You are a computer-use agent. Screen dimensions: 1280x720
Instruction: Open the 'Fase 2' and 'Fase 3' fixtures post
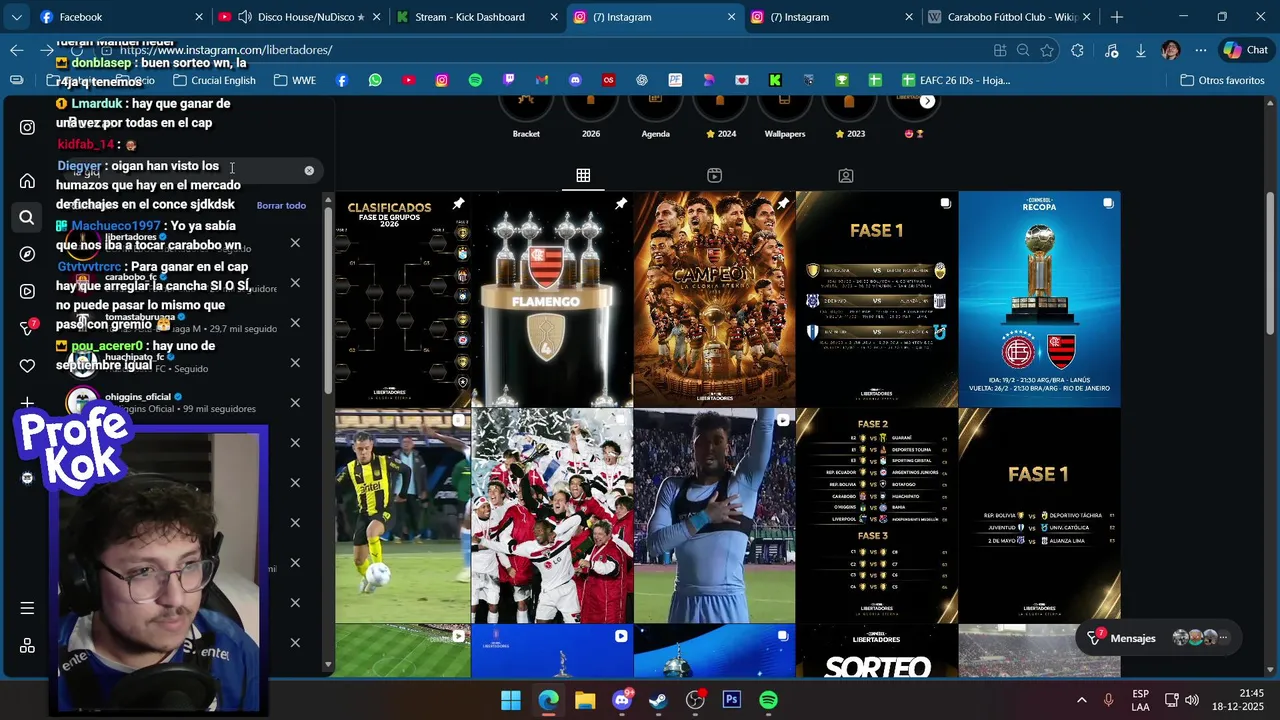coord(877,515)
